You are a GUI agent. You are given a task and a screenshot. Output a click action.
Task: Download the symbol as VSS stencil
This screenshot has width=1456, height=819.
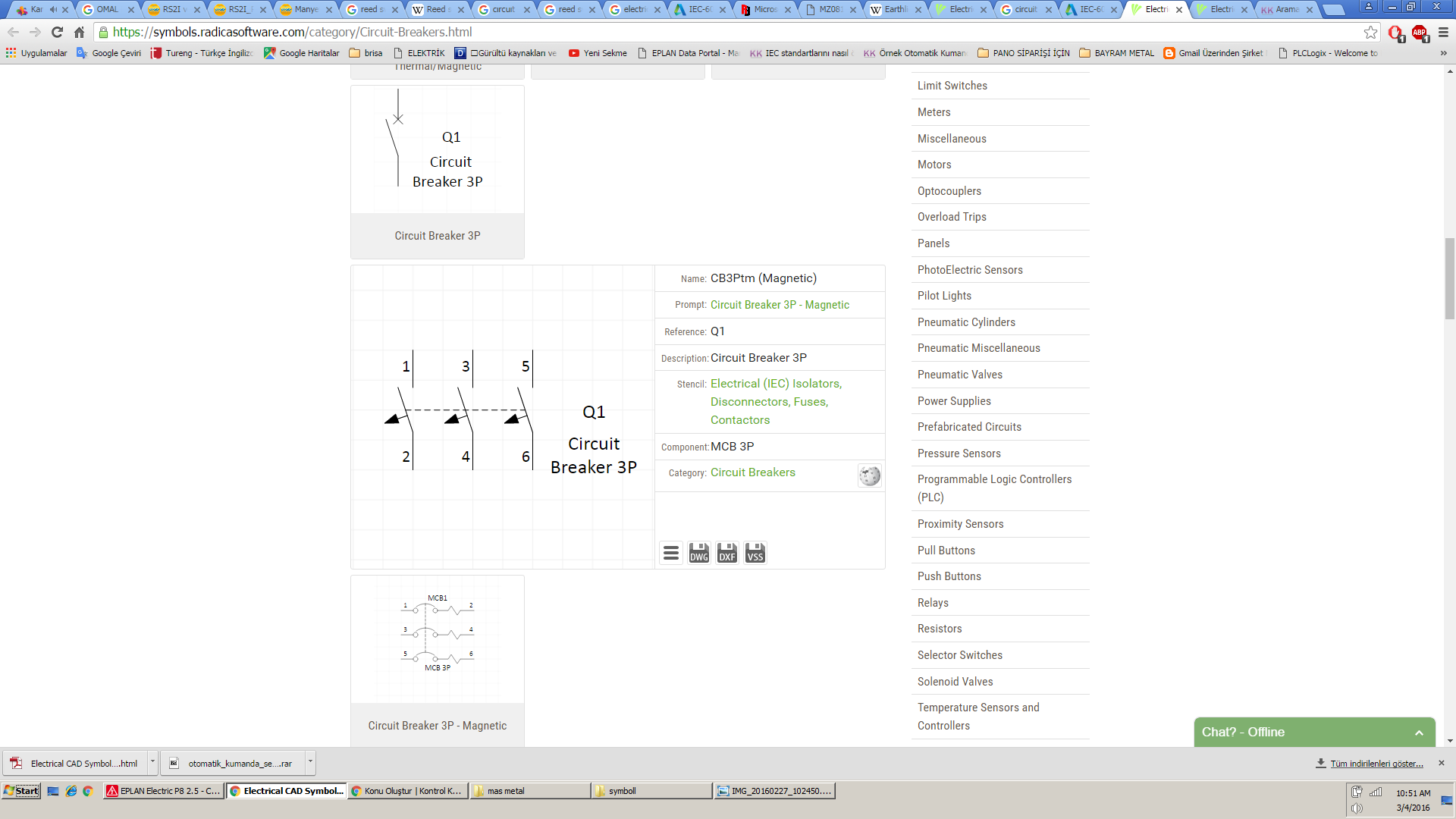coord(755,553)
